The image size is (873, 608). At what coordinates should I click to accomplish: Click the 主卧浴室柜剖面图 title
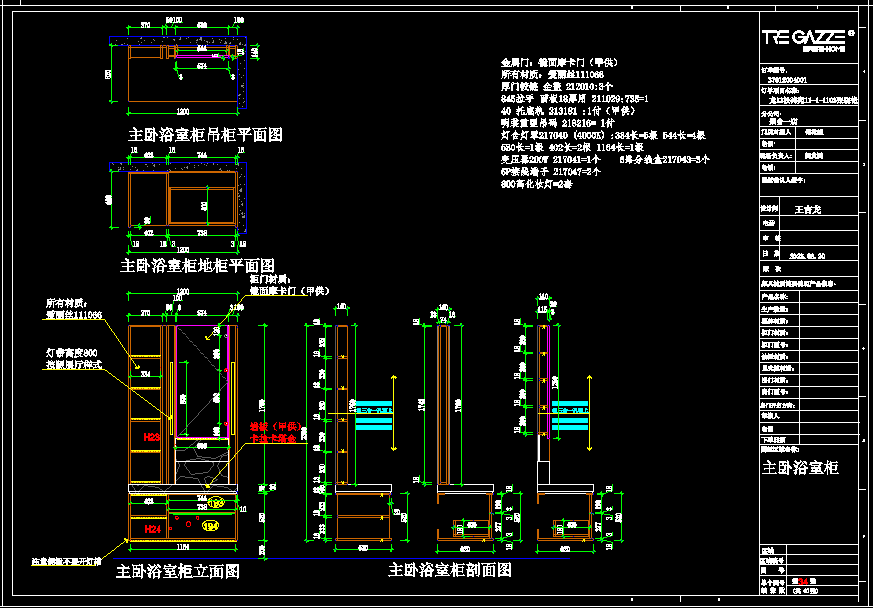click(450, 570)
